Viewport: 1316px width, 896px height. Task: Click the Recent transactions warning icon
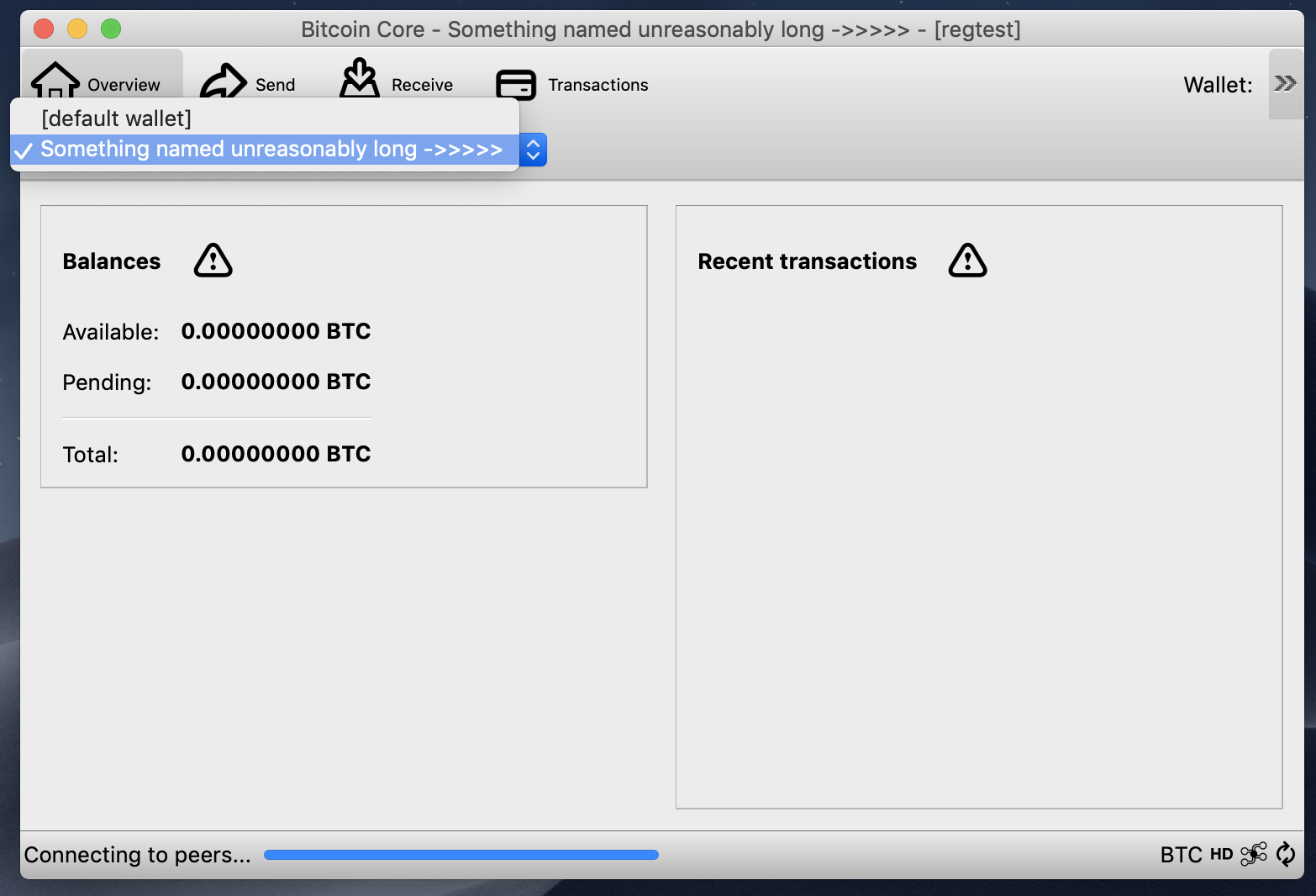point(968,261)
